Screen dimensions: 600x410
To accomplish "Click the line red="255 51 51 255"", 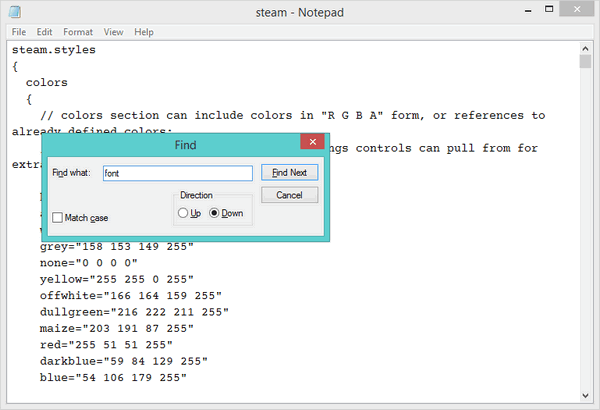I will [x=106, y=345].
